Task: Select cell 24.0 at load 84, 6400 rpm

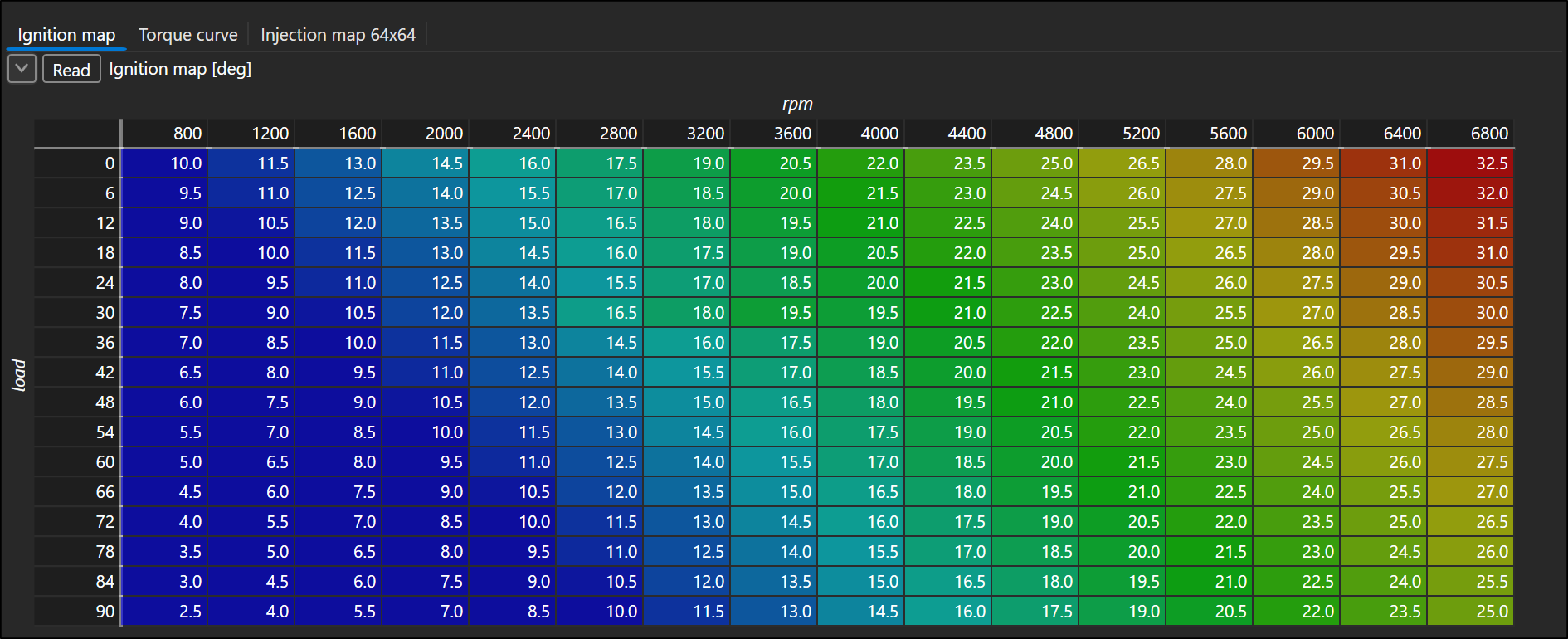Action: click(x=1384, y=582)
